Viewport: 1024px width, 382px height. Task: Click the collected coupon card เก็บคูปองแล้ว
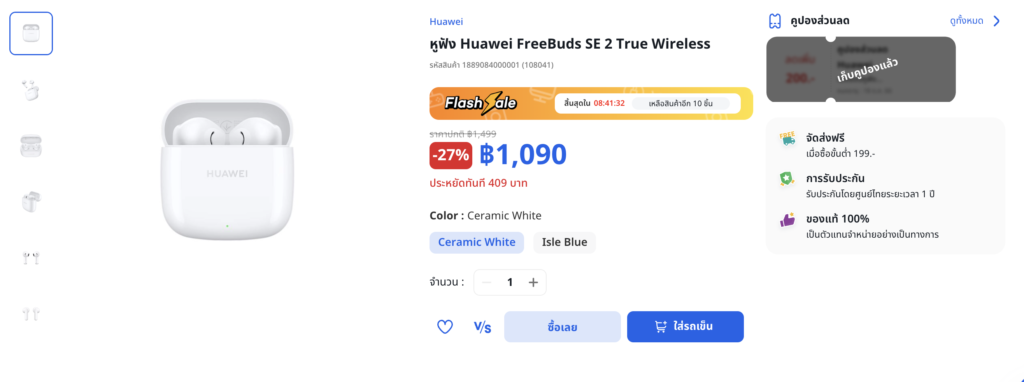coord(861,69)
